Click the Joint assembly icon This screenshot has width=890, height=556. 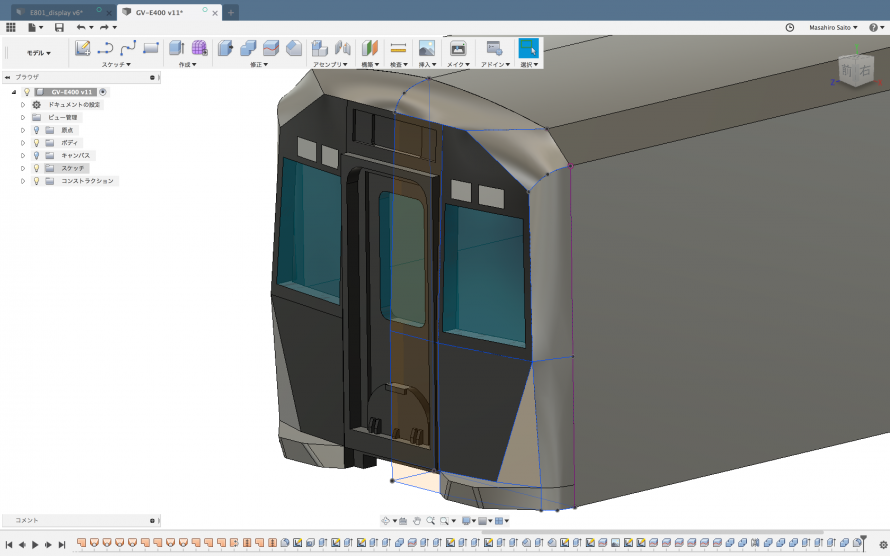342,48
